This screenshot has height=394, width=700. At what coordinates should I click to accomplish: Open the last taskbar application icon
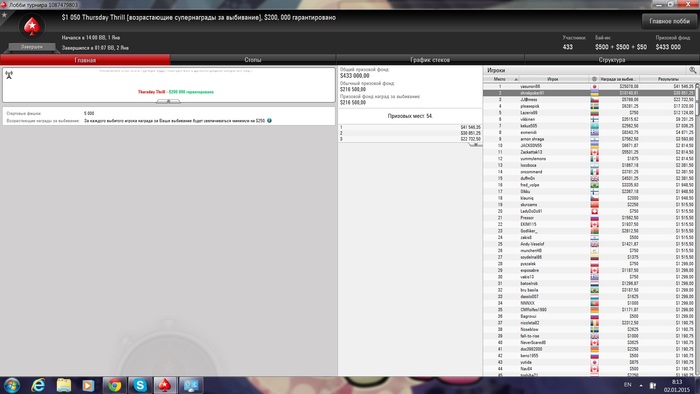191,385
